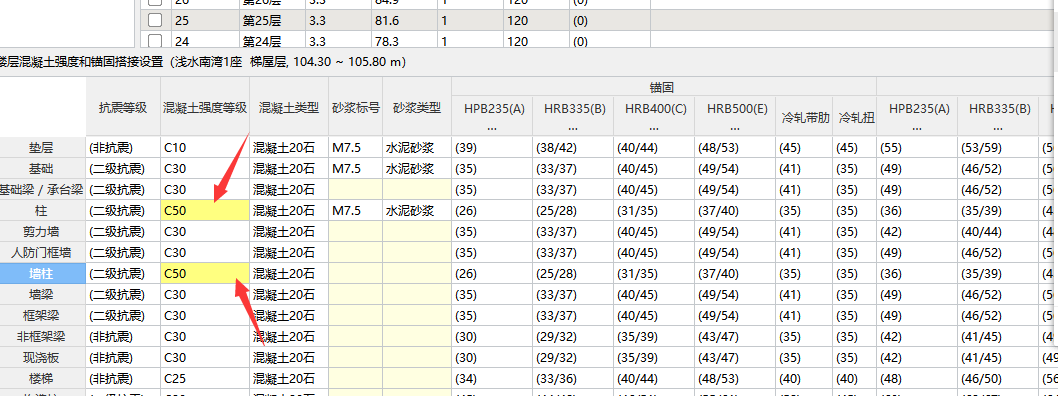Click 混凝土20石 type cell in 墙梁 row
1058x396 pixels.
click(289, 294)
